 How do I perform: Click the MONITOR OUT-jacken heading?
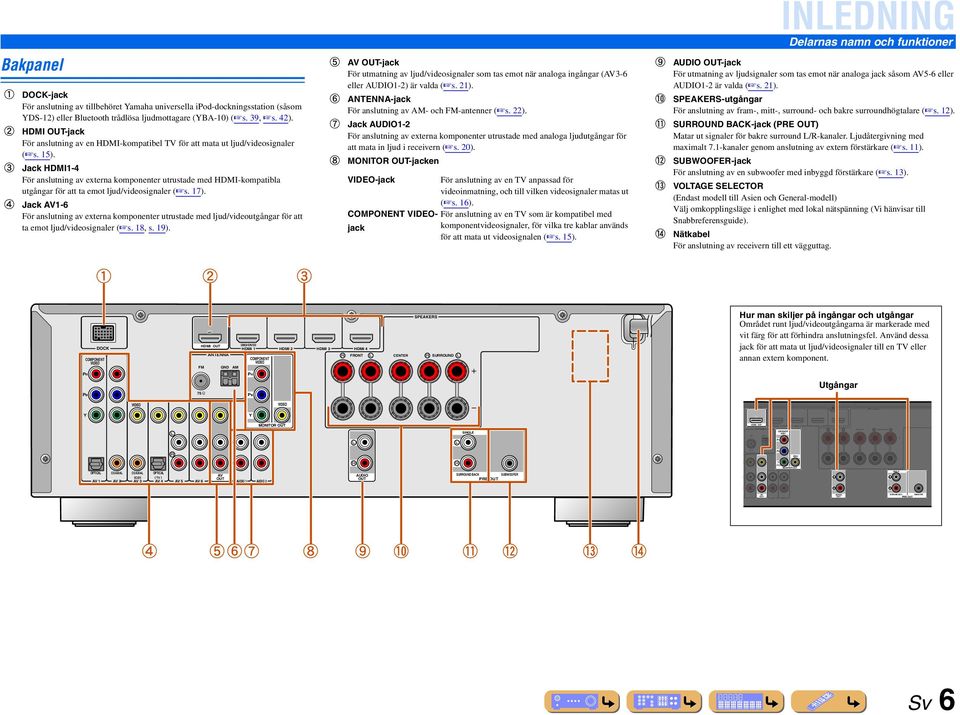click(x=393, y=161)
